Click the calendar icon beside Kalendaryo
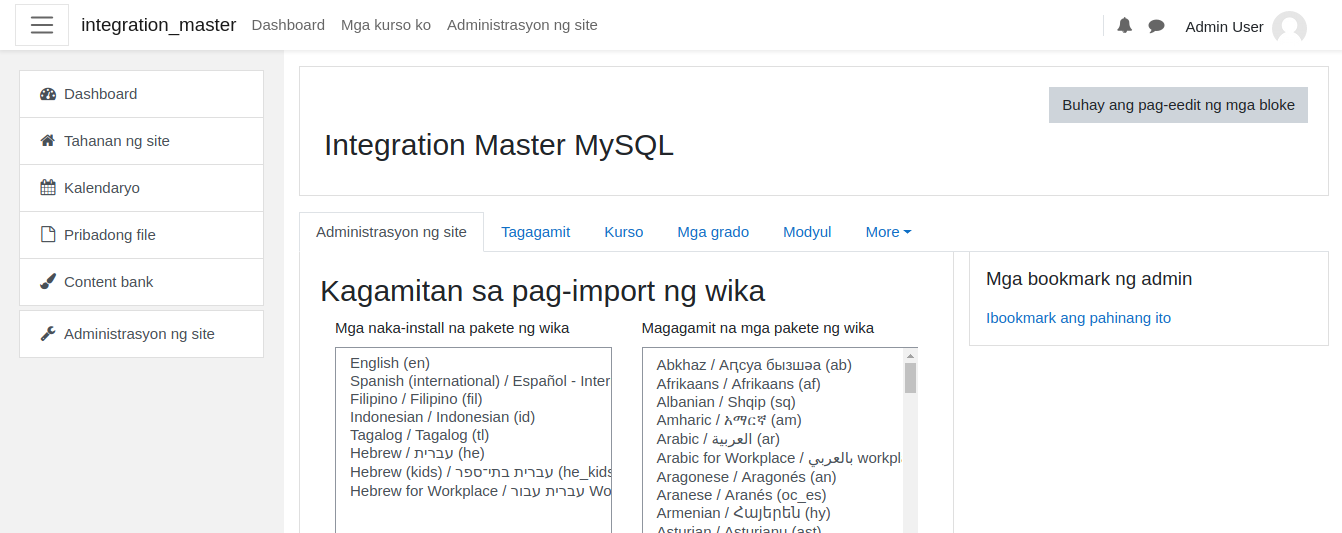 tap(48, 188)
